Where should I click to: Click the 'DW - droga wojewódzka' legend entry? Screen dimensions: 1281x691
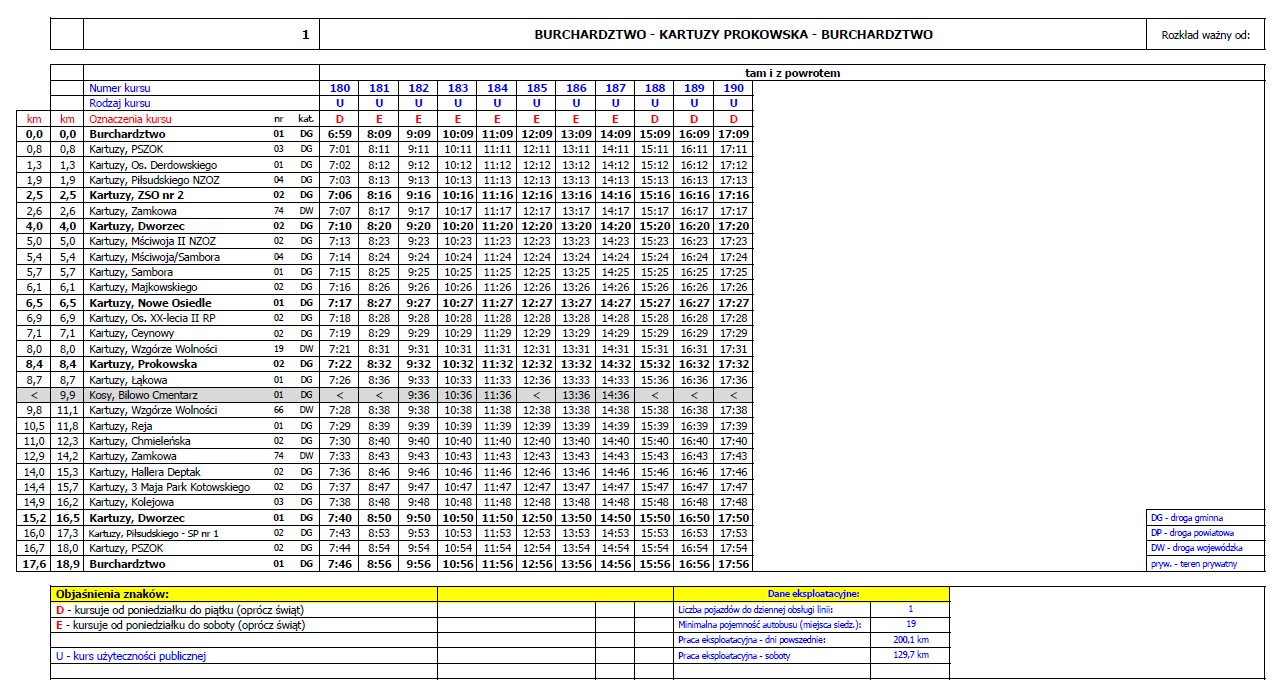[1196, 548]
